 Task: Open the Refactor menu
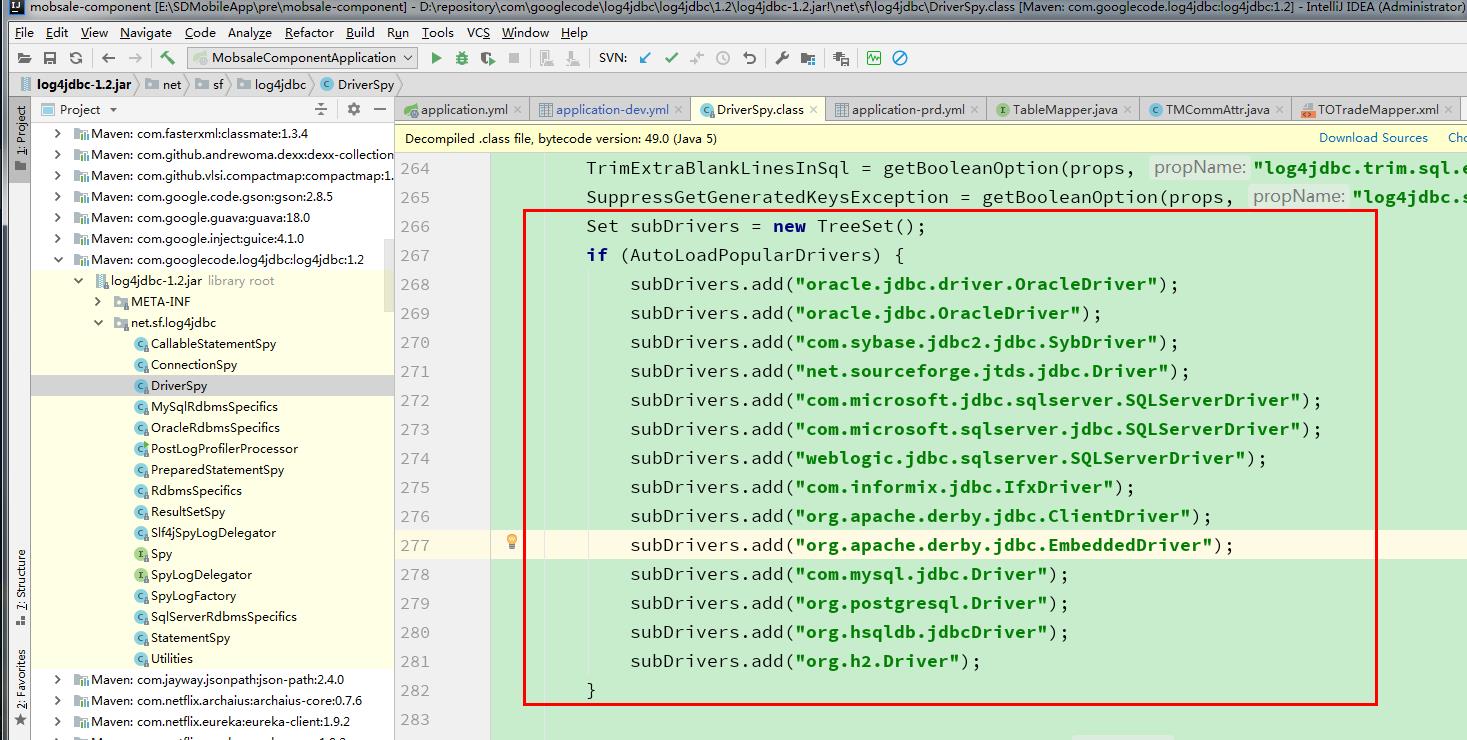click(308, 32)
